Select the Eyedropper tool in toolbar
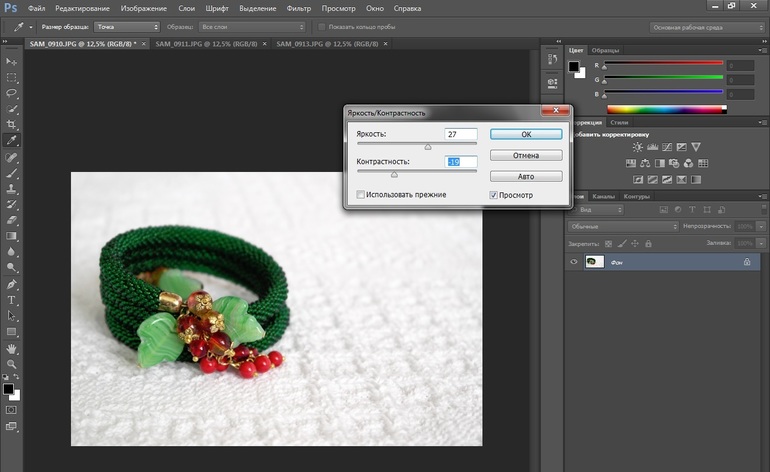The image size is (770, 472). coord(12,141)
